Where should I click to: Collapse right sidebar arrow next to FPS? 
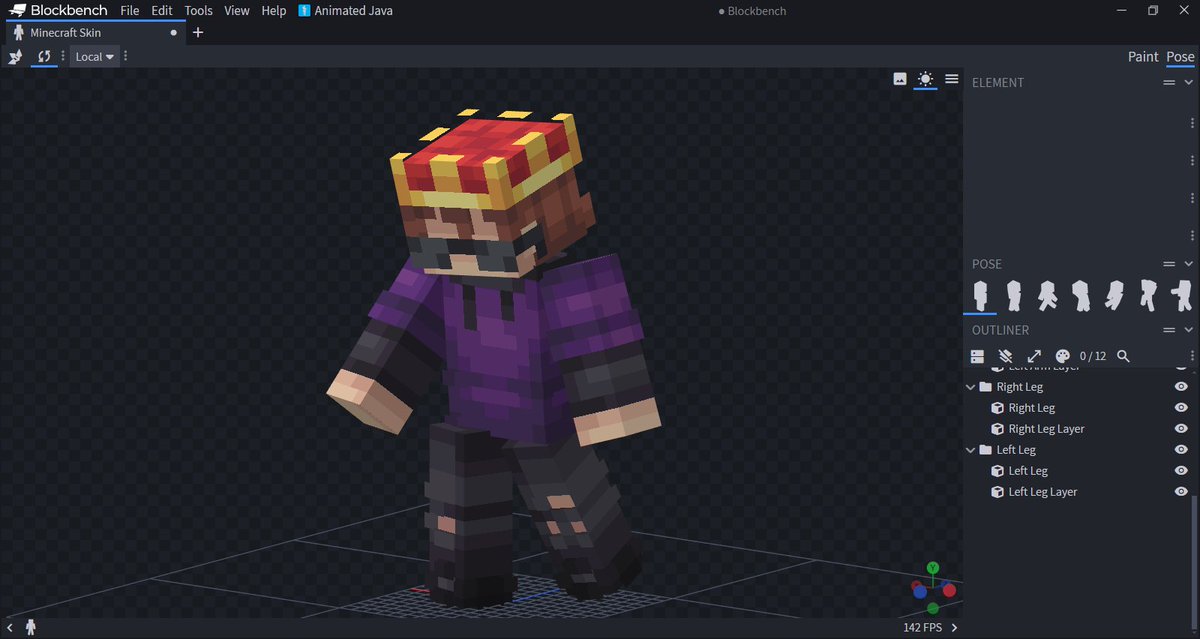tap(954, 628)
